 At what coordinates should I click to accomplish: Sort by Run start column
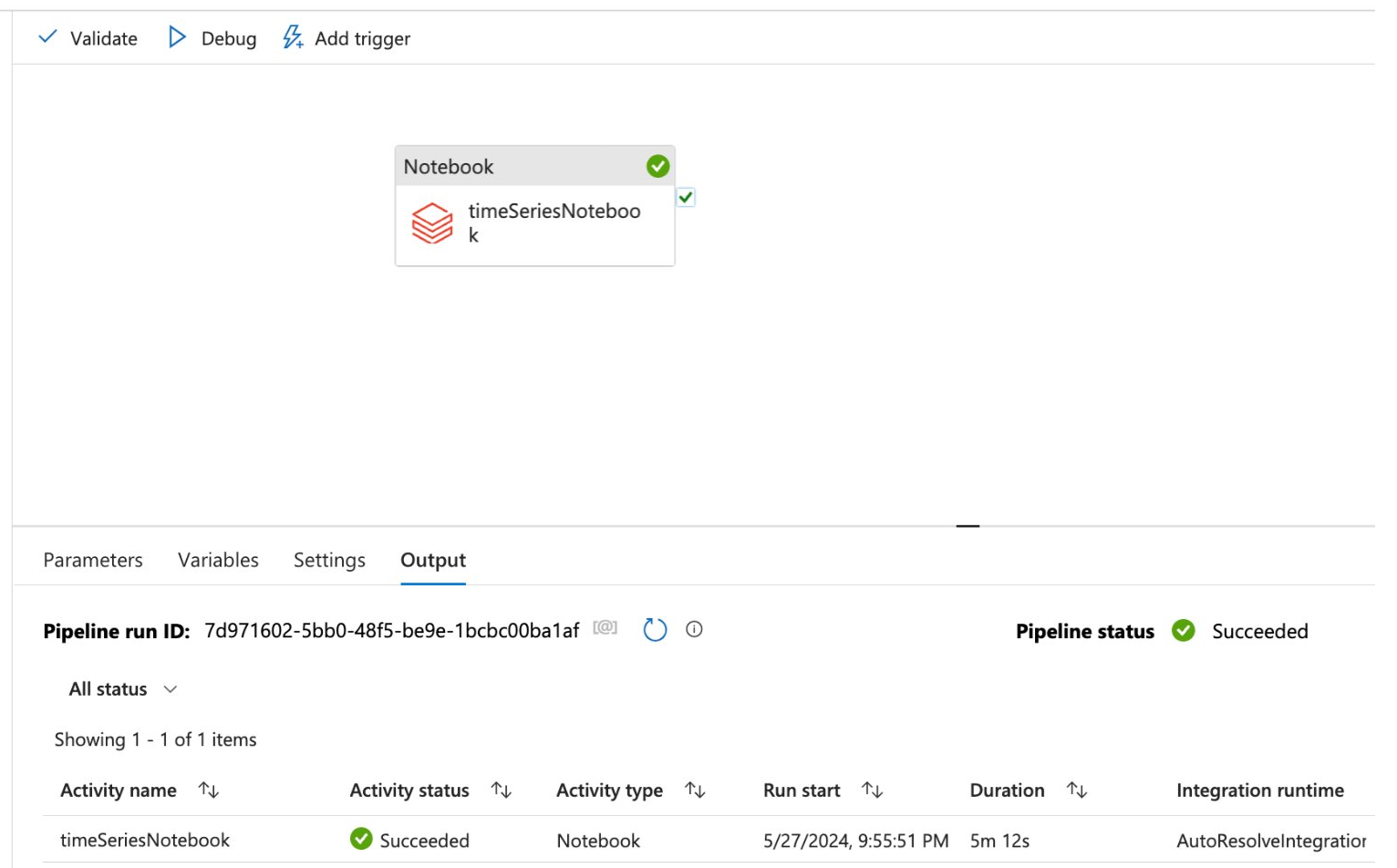click(872, 790)
